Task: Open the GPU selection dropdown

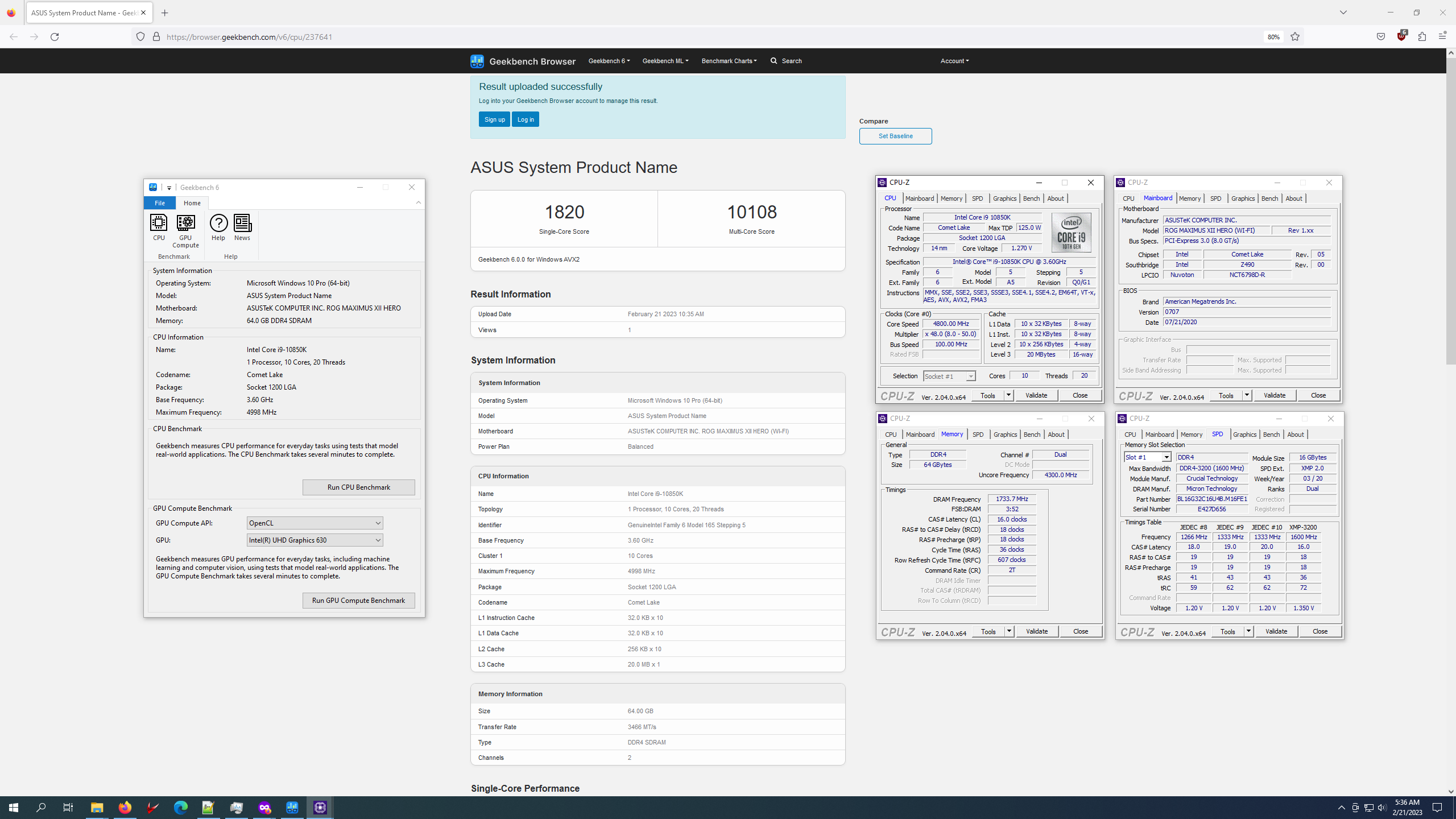Action: [x=315, y=540]
